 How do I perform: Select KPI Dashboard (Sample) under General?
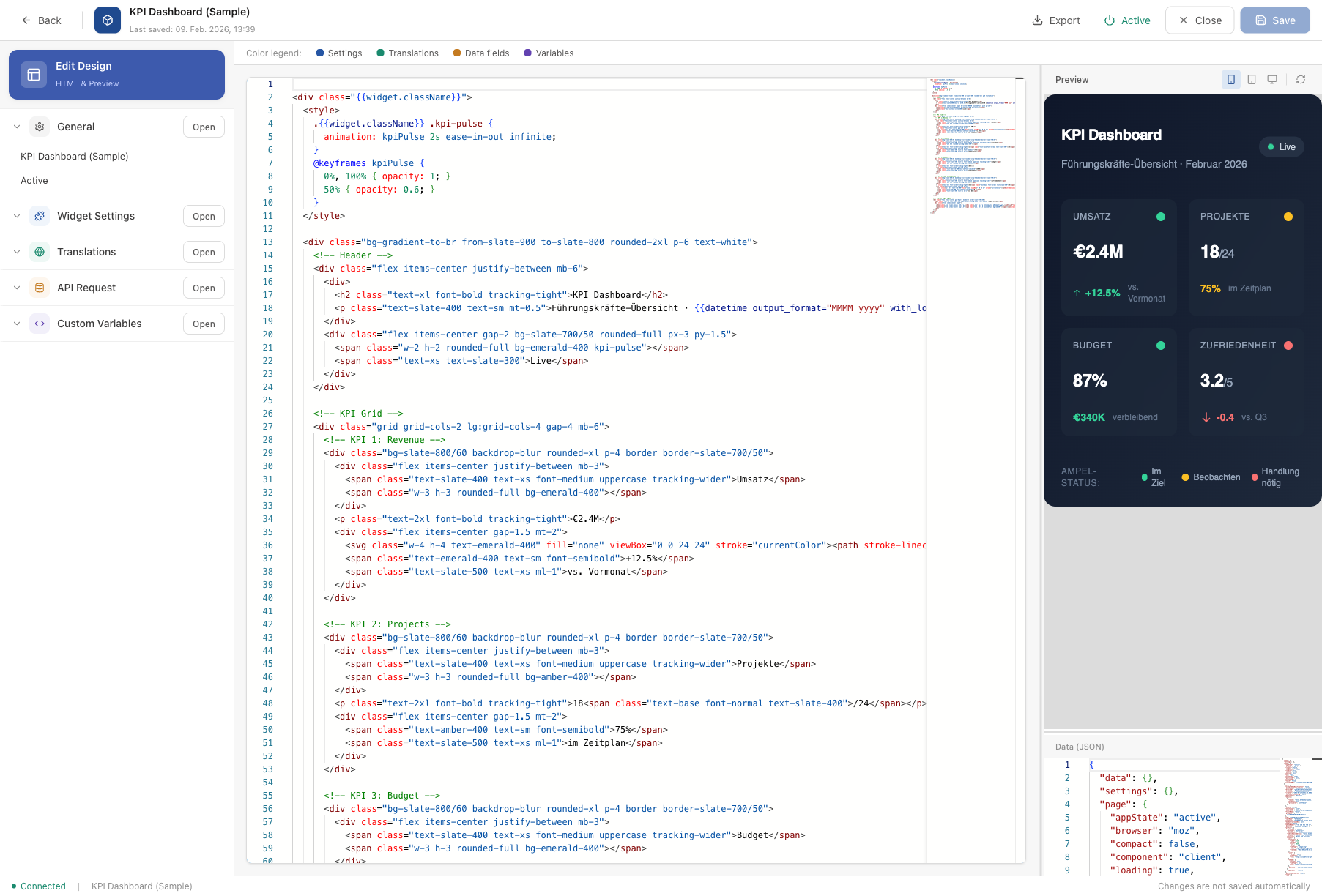point(73,156)
